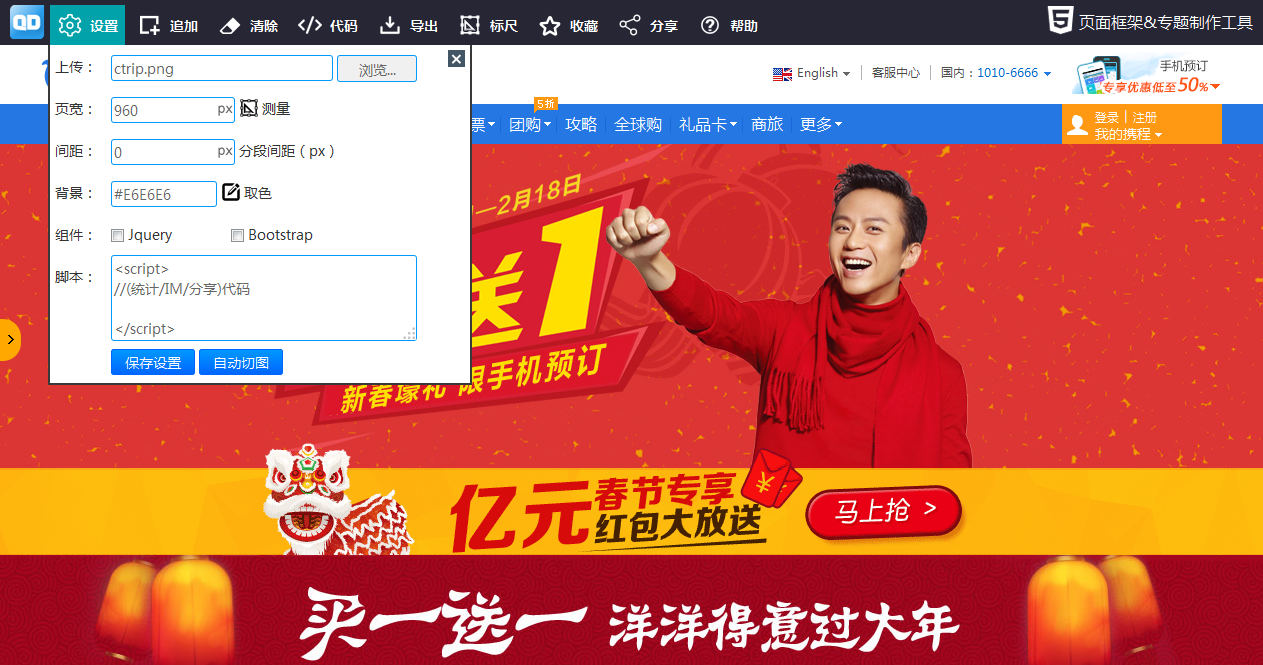Click the 马上抢 red banner button
Viewport: 1263px width, 665px height.
point(884,512)
